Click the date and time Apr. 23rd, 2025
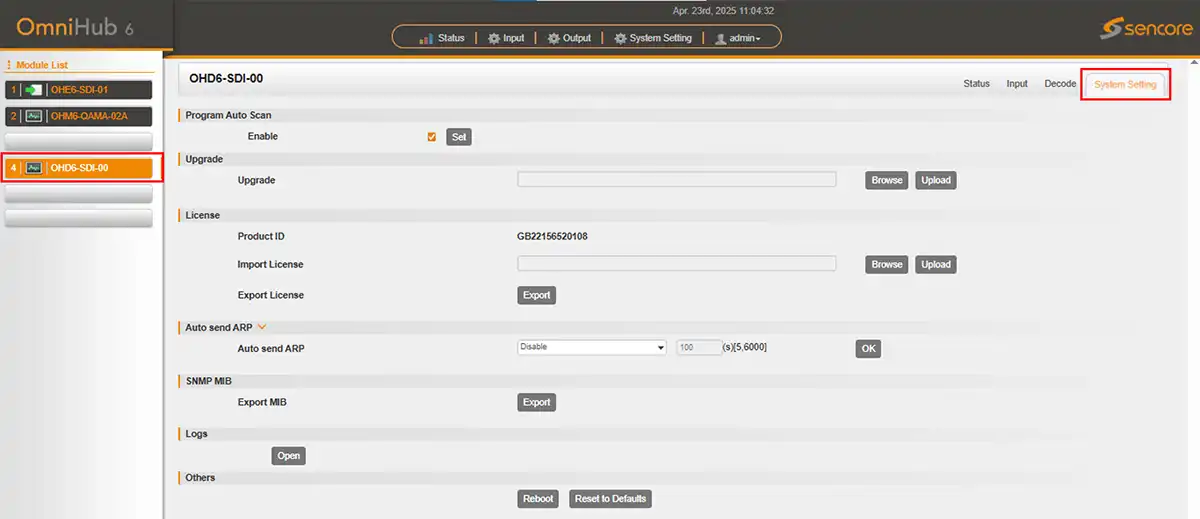The image size is (1200, 519). tap(724, 11)
